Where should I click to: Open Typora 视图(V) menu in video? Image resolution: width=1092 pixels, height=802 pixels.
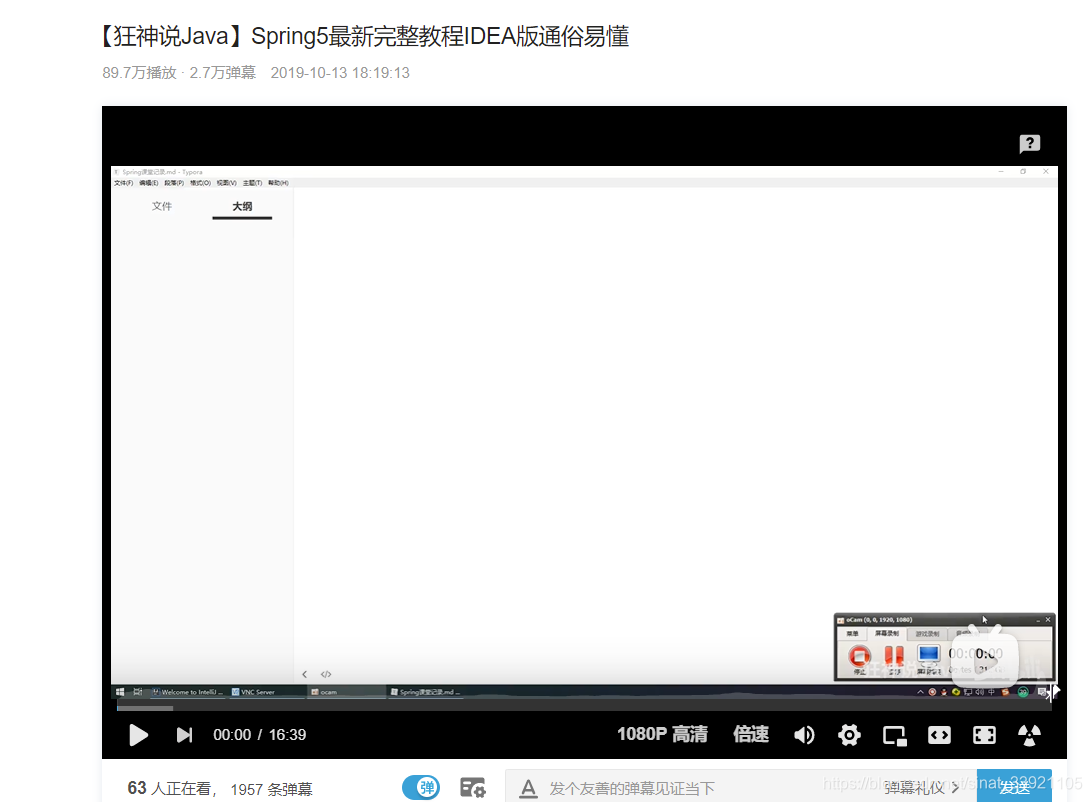(x=226, y=183)
